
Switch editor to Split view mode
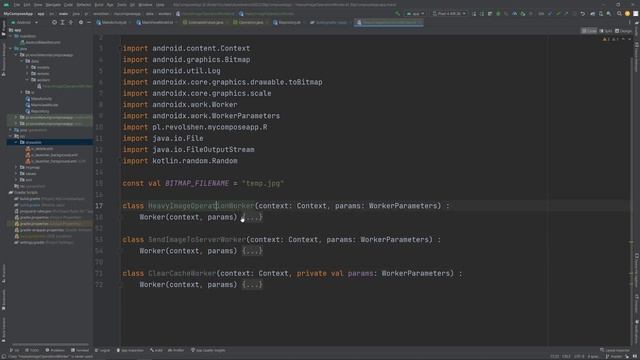point(606,31)
